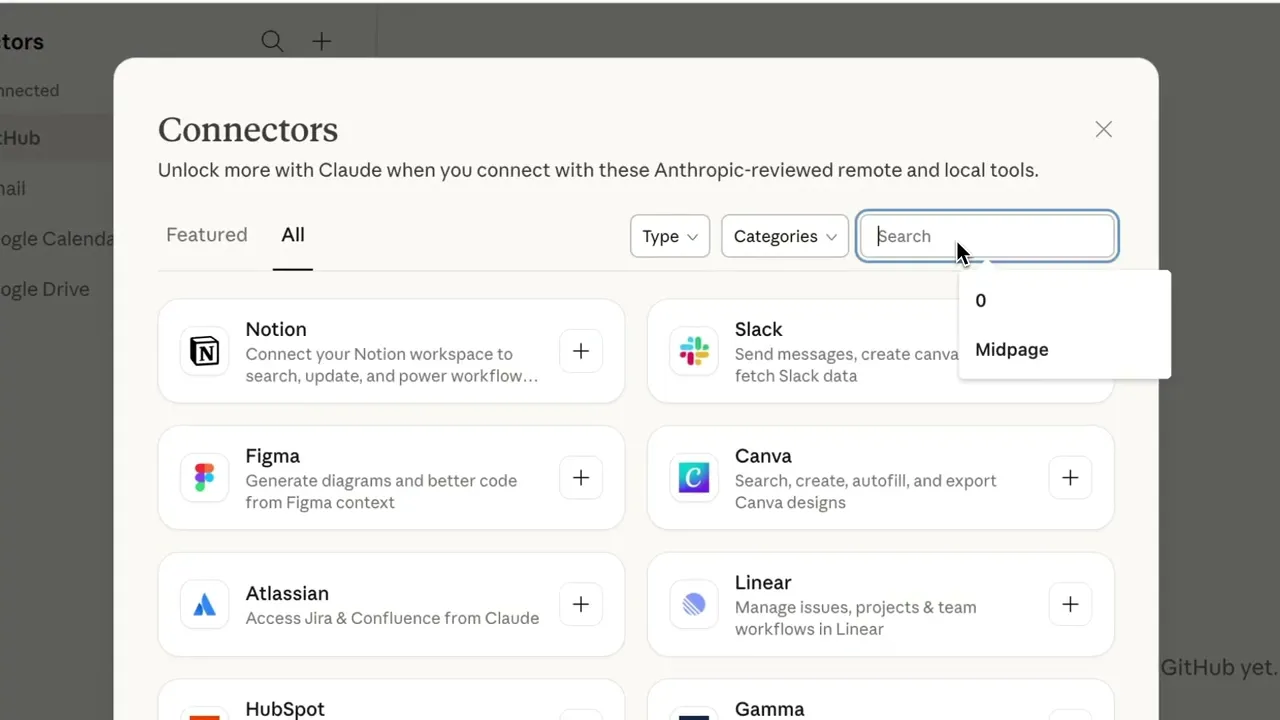Select the All tab
This screenshot has width=1280, height=720.
(x=293, y=235)
